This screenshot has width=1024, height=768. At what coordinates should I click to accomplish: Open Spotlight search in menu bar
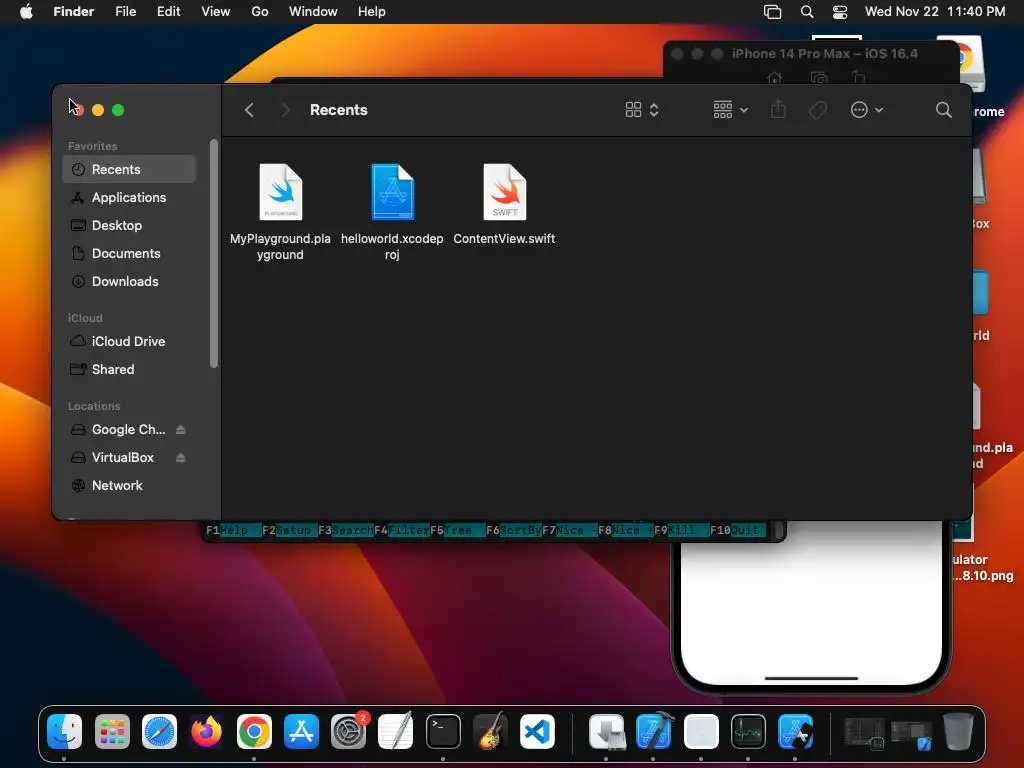(x=807, y=12)
